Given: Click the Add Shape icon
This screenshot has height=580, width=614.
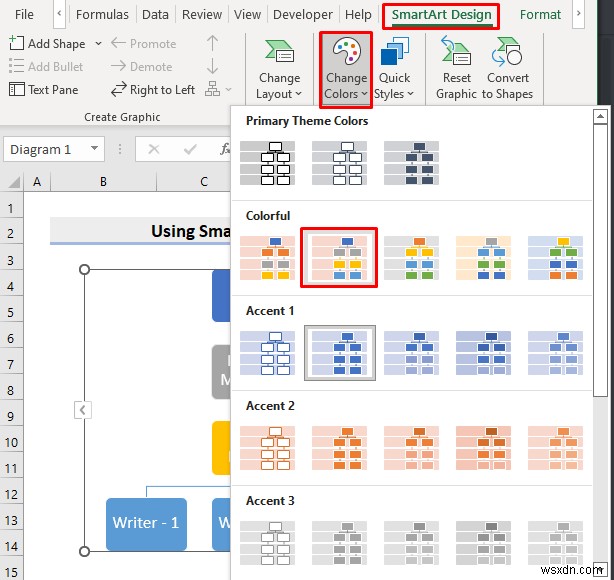Looking at the screenshot, I should tap(16, 43).
